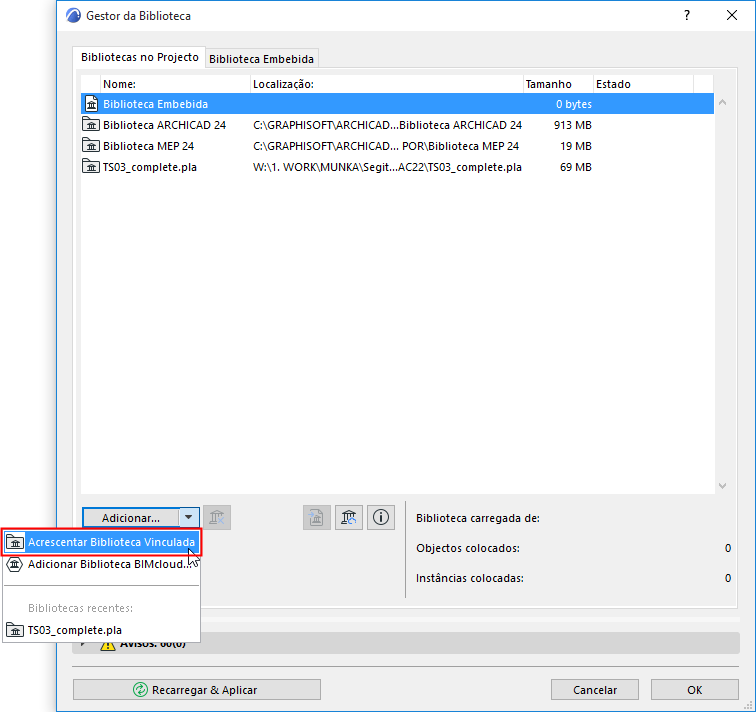Click the path ending Biblioteca ARCHICAD 24
Viewport: 756px width, 712px height.
click(387, 125)
